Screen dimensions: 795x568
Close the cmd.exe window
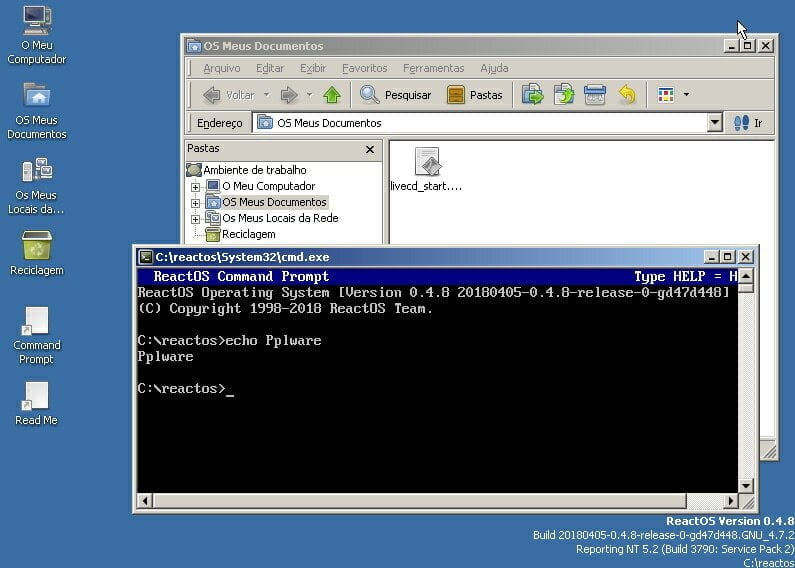745,257
